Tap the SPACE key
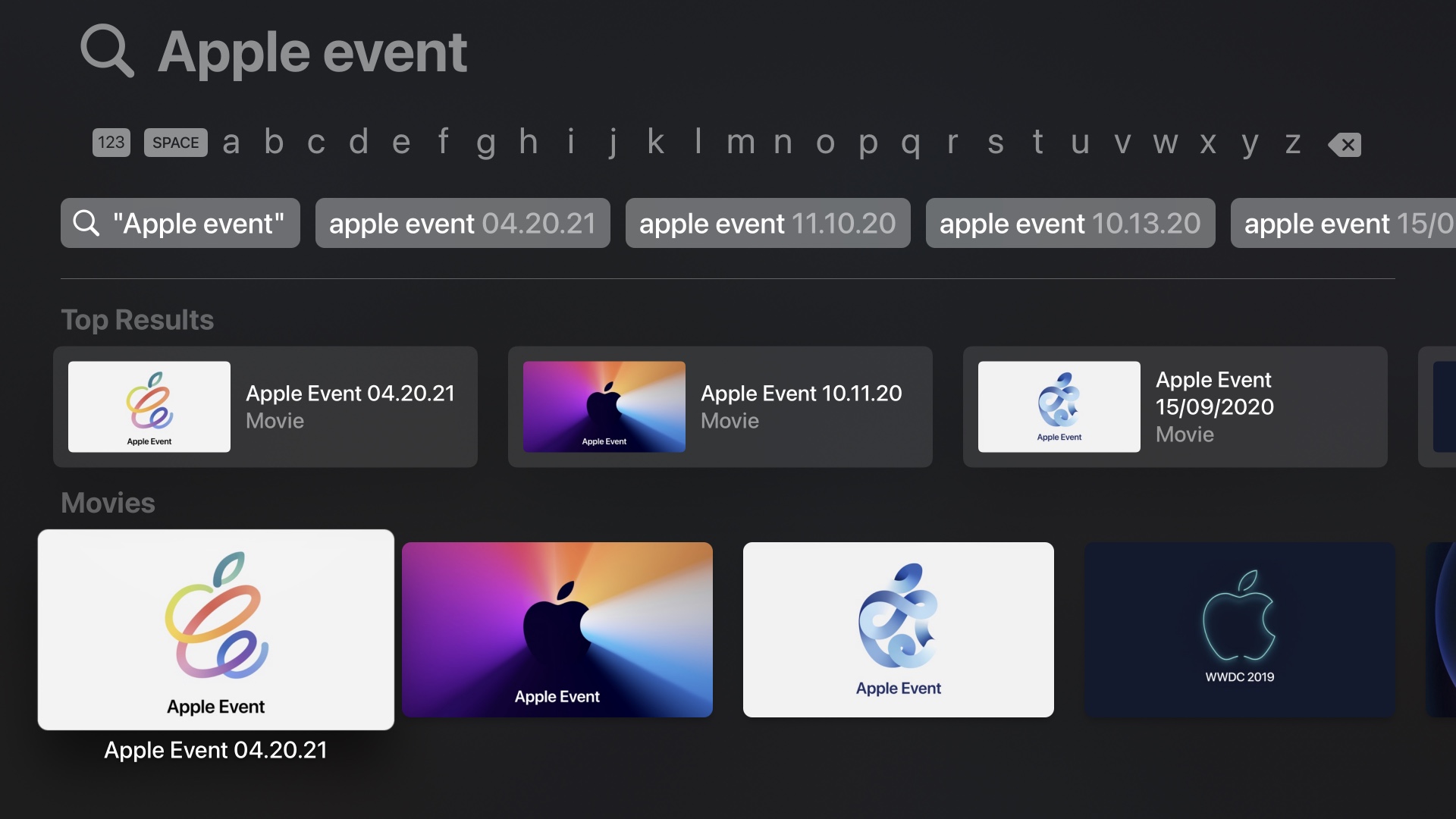 click(x=176, y=143)
